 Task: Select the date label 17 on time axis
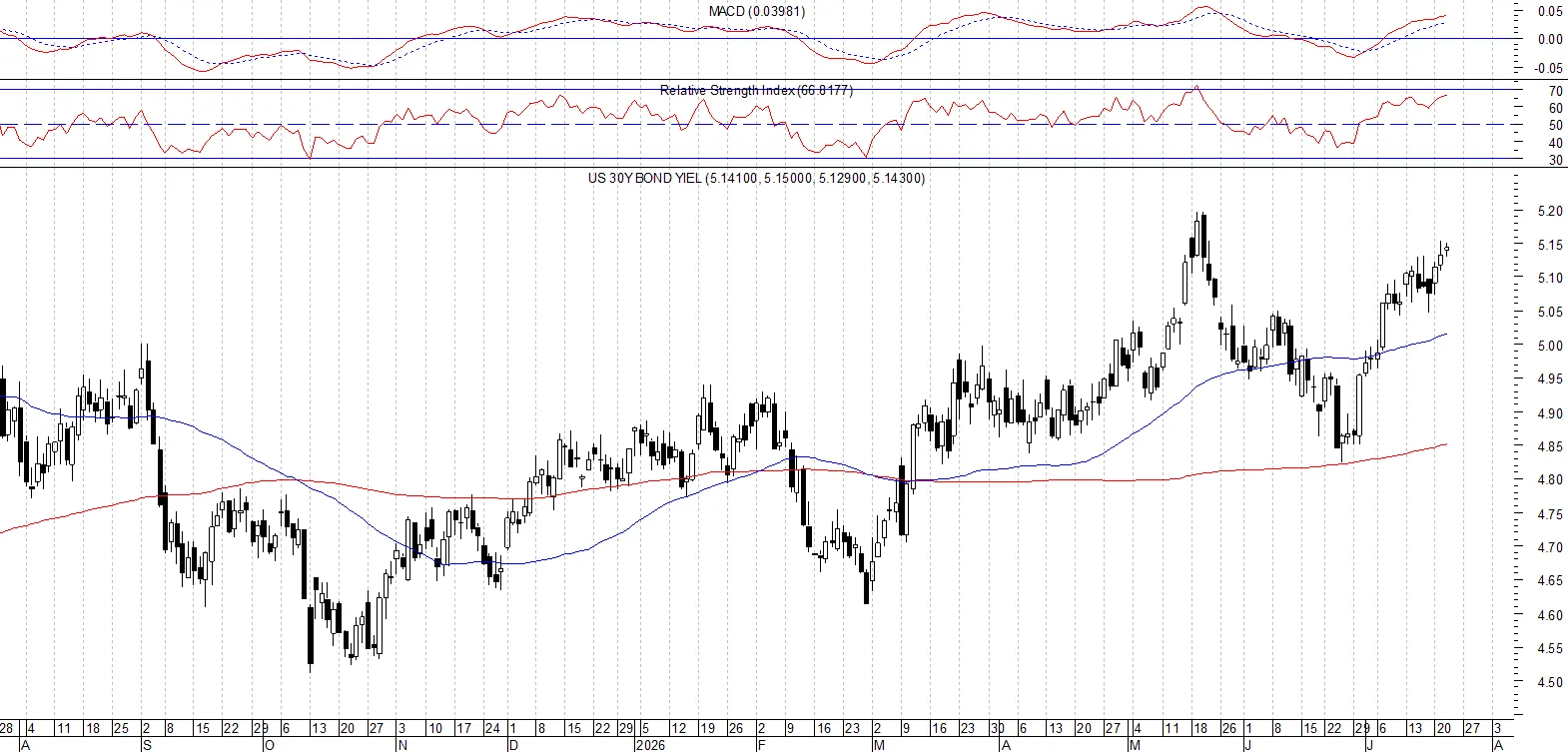point(463,729)
